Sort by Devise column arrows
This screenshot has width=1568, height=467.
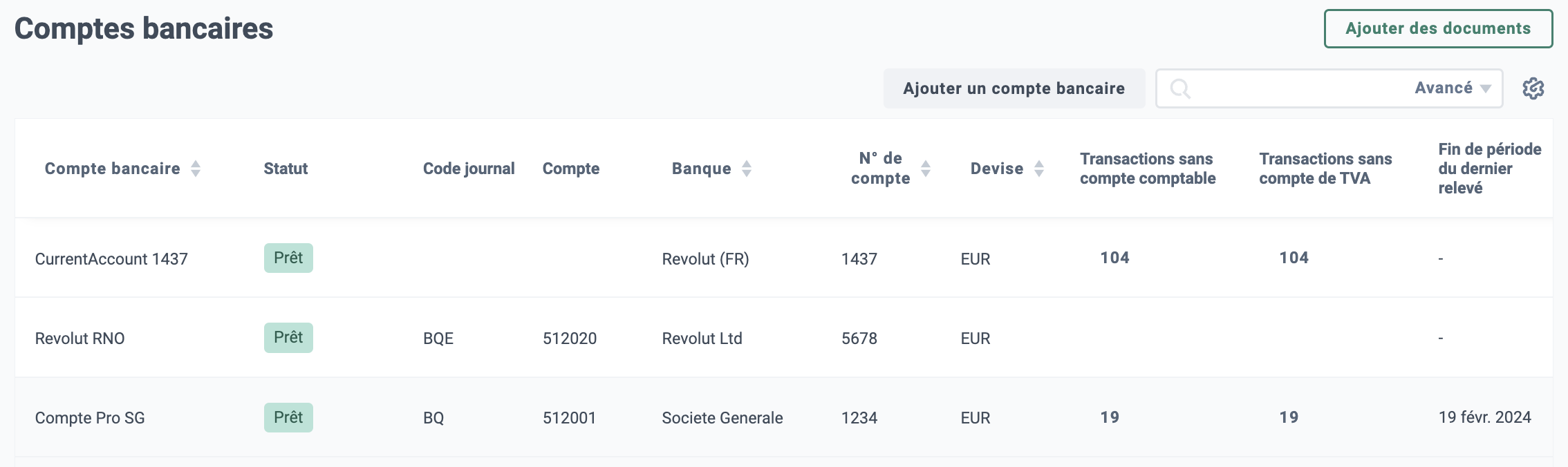tap(1039, 169)
